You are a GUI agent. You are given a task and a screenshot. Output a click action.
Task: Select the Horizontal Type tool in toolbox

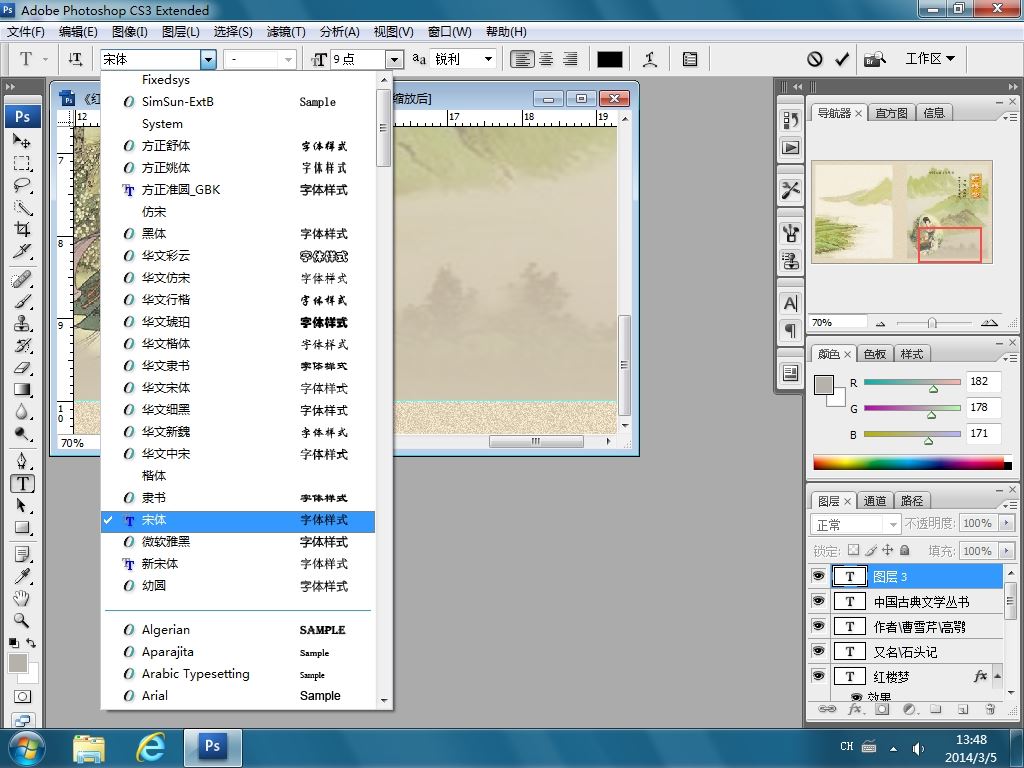pos(22,483)
